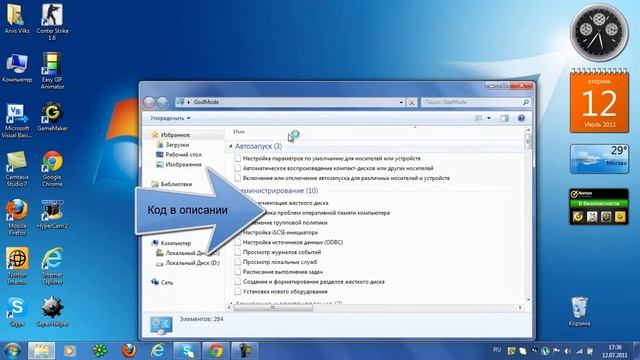Image resolution: width=640 pixels, height=360 pixels.
Task: Open the Корзина recycle bin
Action: (579, 311)
